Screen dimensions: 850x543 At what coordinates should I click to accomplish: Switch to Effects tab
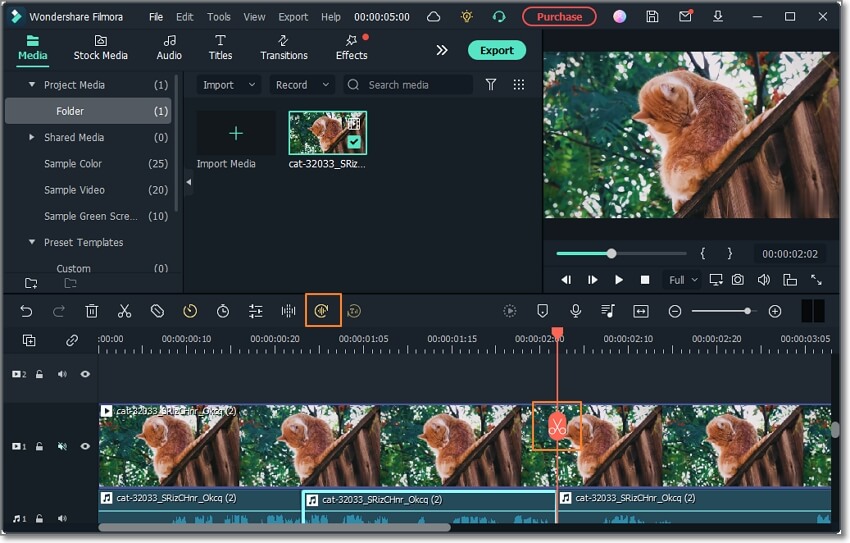tap(351, 48)
